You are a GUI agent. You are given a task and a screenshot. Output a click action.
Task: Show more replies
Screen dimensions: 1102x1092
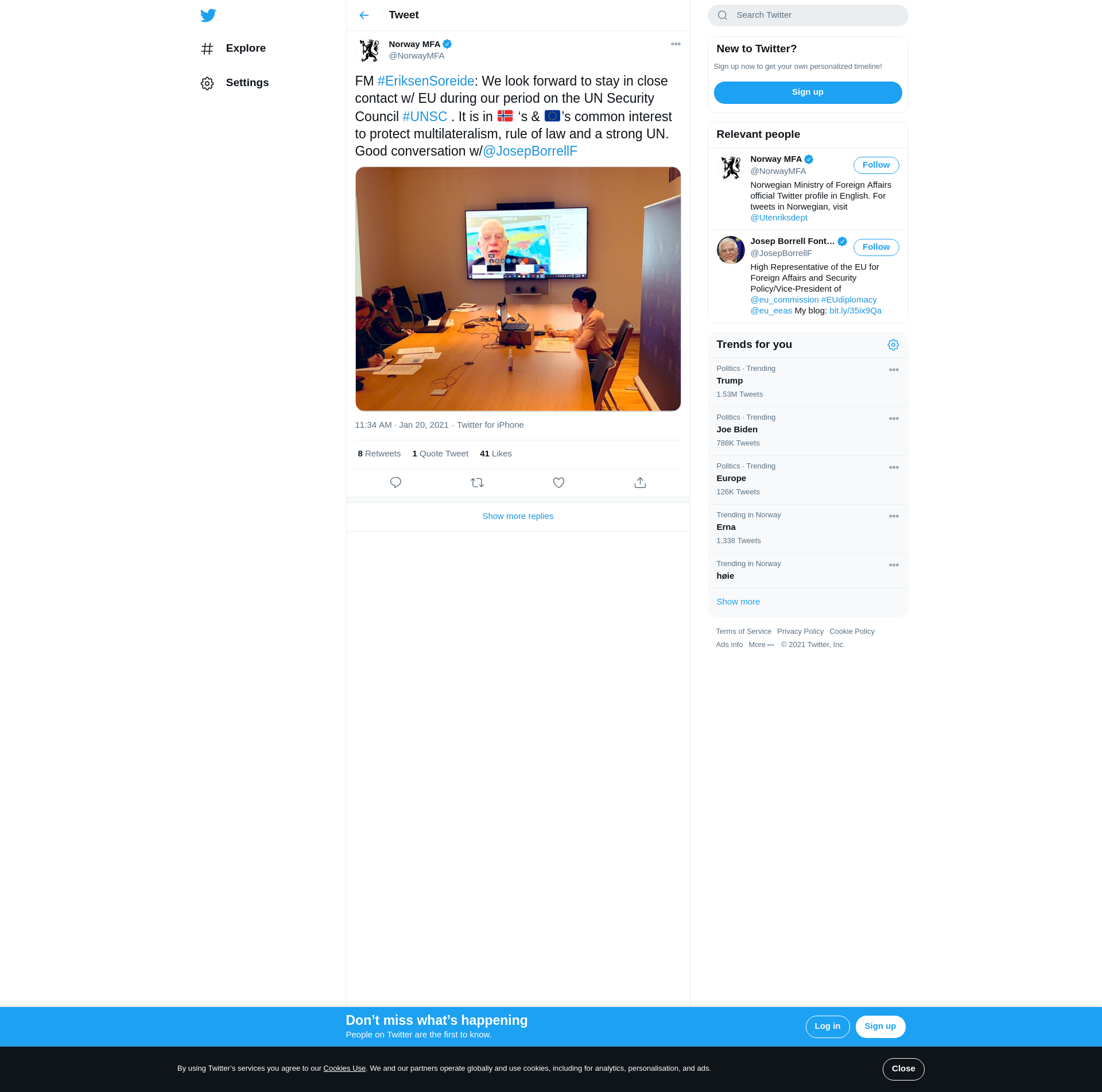click(x=518, y=516)
